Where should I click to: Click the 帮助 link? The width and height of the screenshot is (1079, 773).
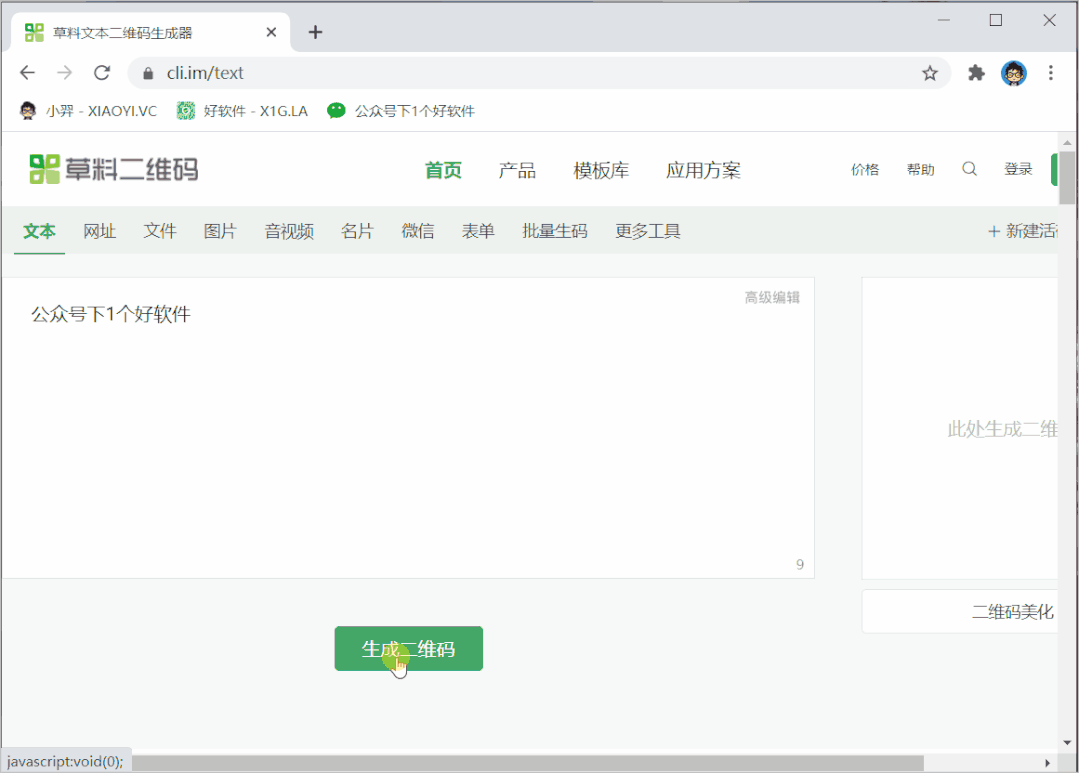point(920,169)
